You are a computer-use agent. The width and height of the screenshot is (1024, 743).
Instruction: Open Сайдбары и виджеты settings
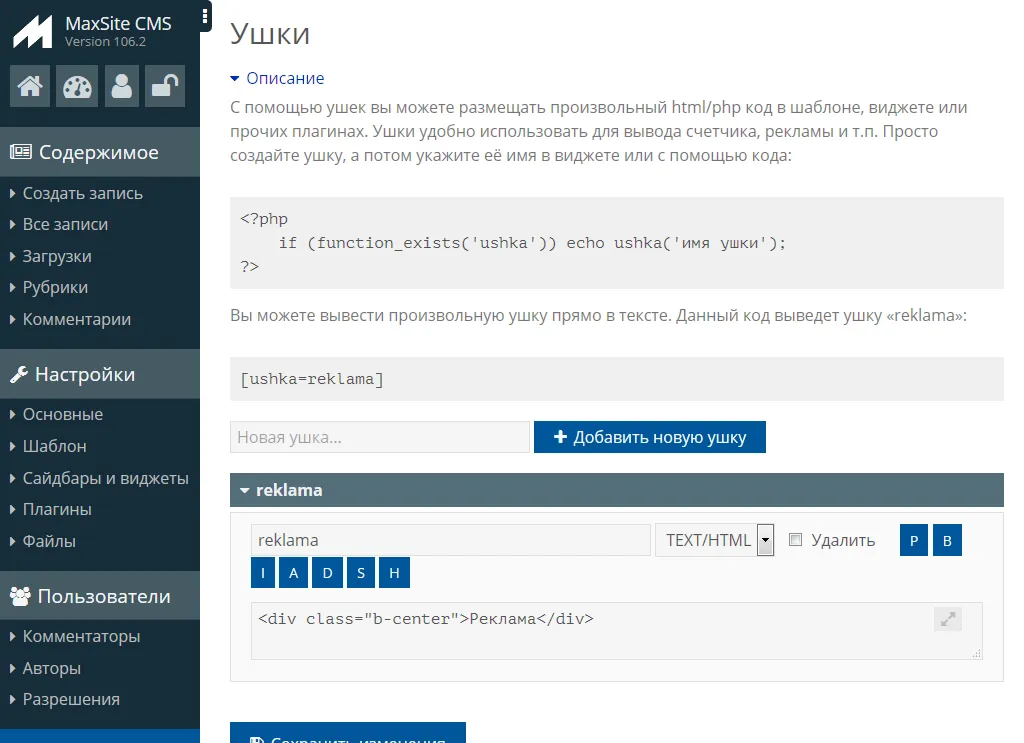[x=105, y=478]
